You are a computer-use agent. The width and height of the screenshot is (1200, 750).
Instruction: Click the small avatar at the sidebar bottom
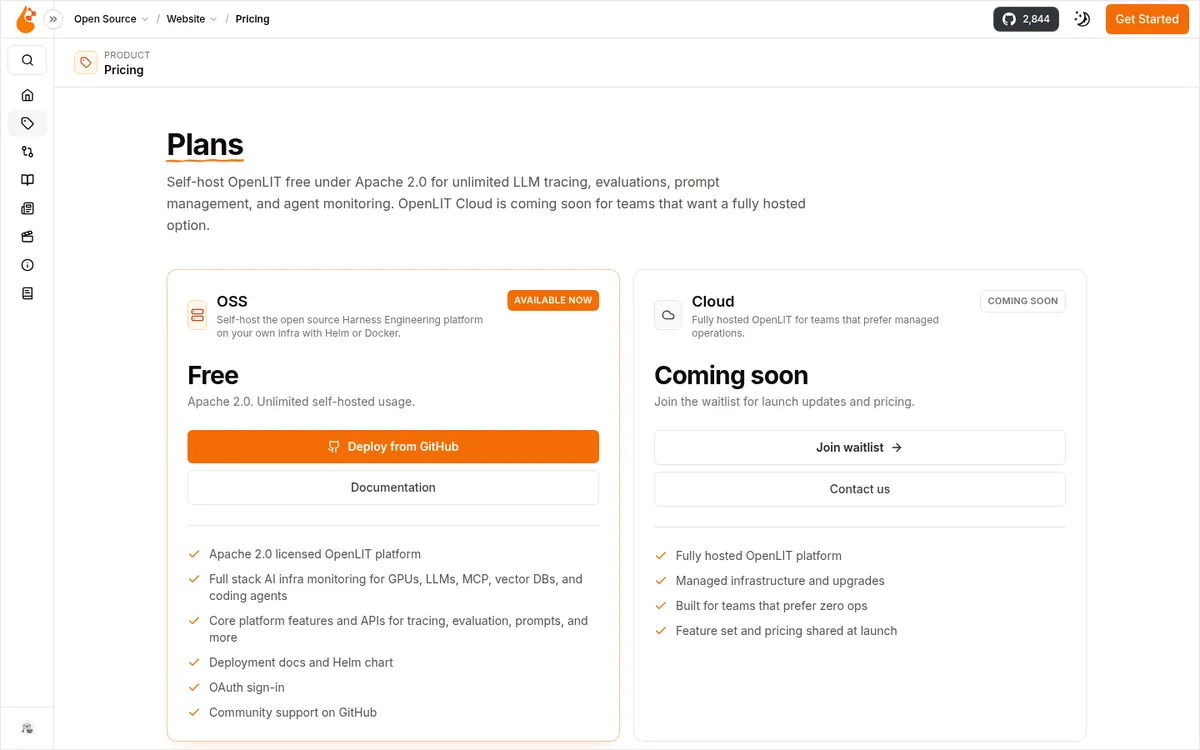click(x=27, y=728)
